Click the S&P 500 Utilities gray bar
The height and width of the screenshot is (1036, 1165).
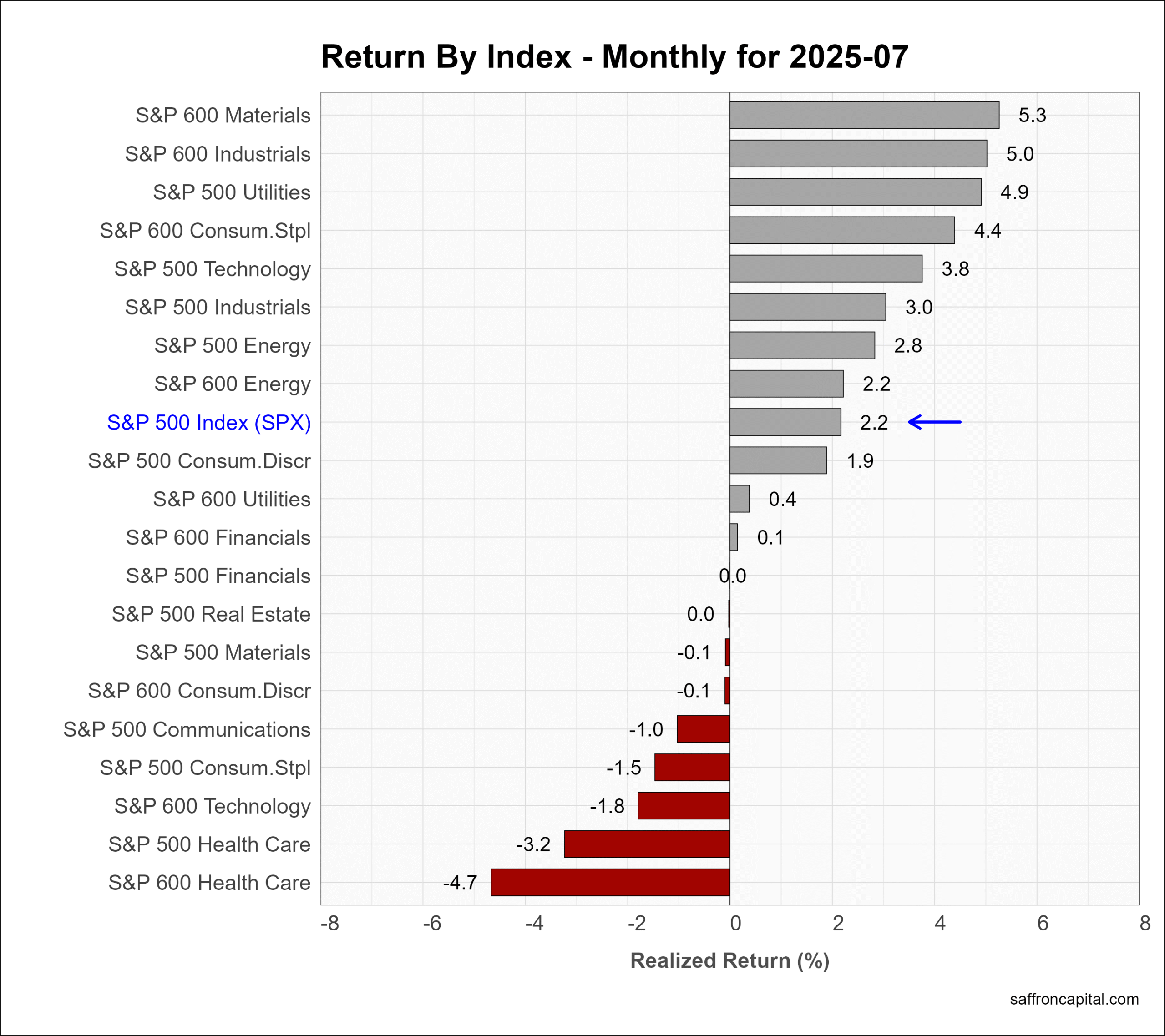click(x=856, y=192)
